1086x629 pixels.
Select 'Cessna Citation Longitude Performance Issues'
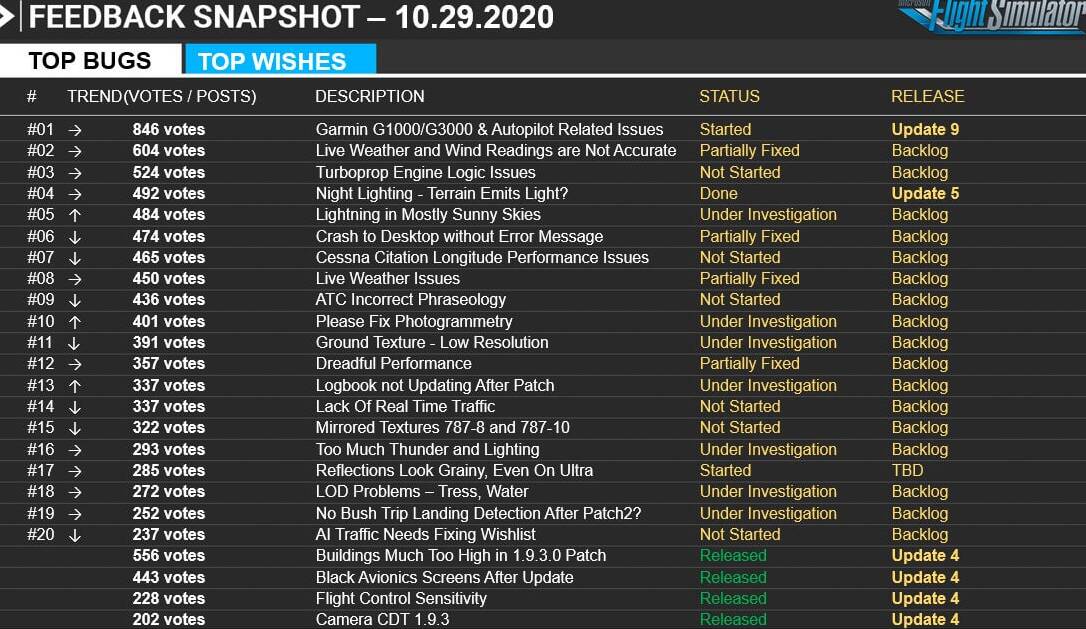(482, 257)
